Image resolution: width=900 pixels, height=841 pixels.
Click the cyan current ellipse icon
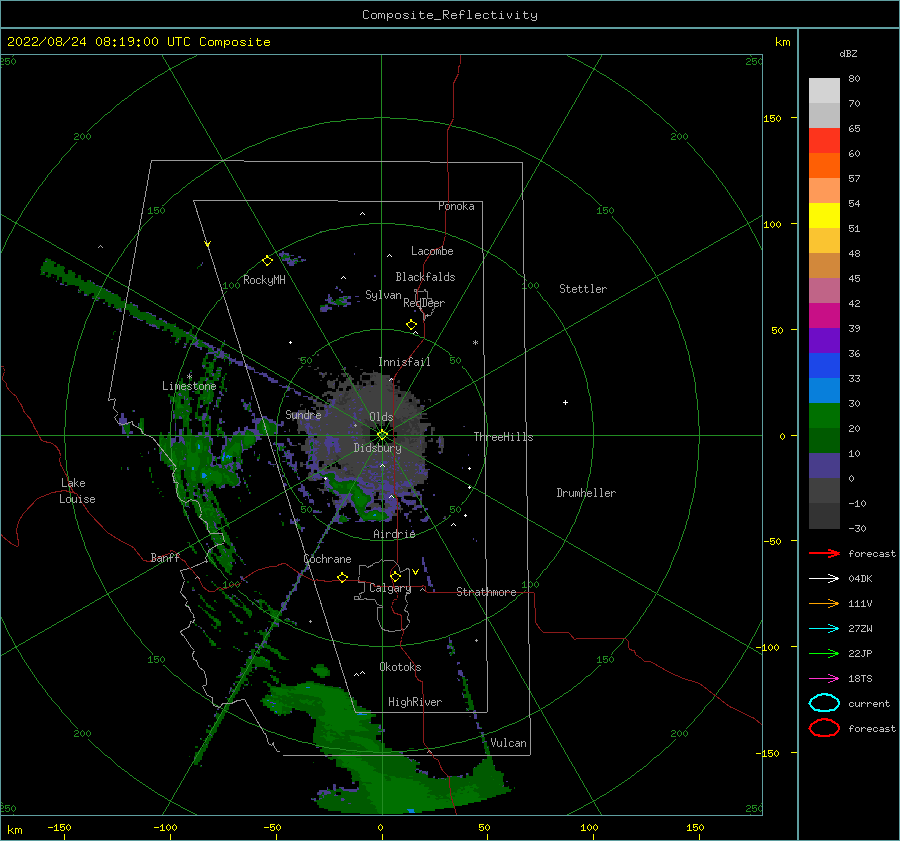pos(824,703)
